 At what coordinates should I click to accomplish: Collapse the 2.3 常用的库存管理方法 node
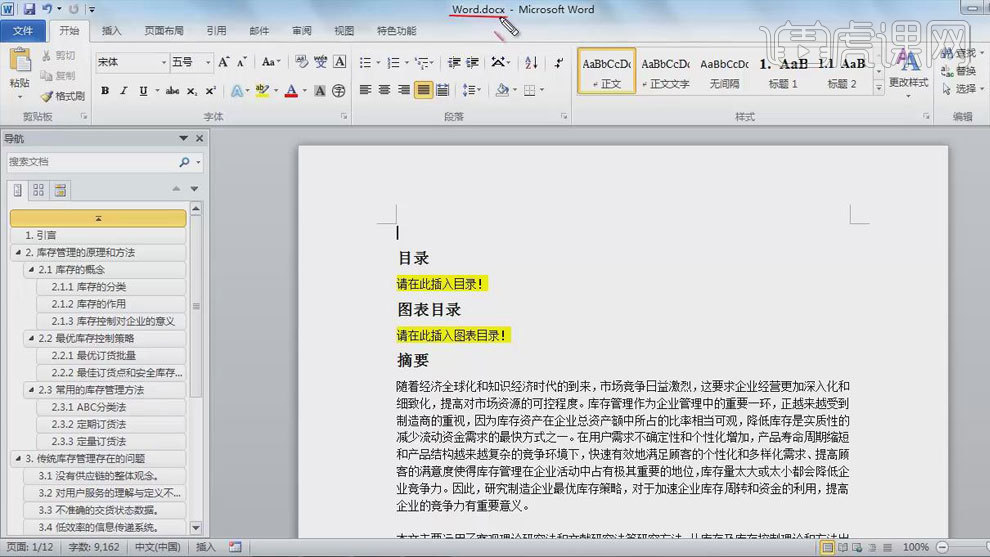(x=31, y=390)
